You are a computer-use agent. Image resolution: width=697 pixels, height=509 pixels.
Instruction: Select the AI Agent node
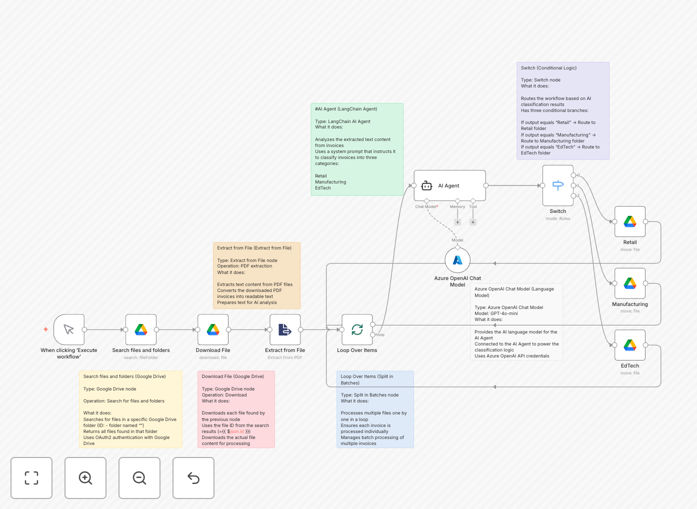pyautogui.click(x=450, y=185)
